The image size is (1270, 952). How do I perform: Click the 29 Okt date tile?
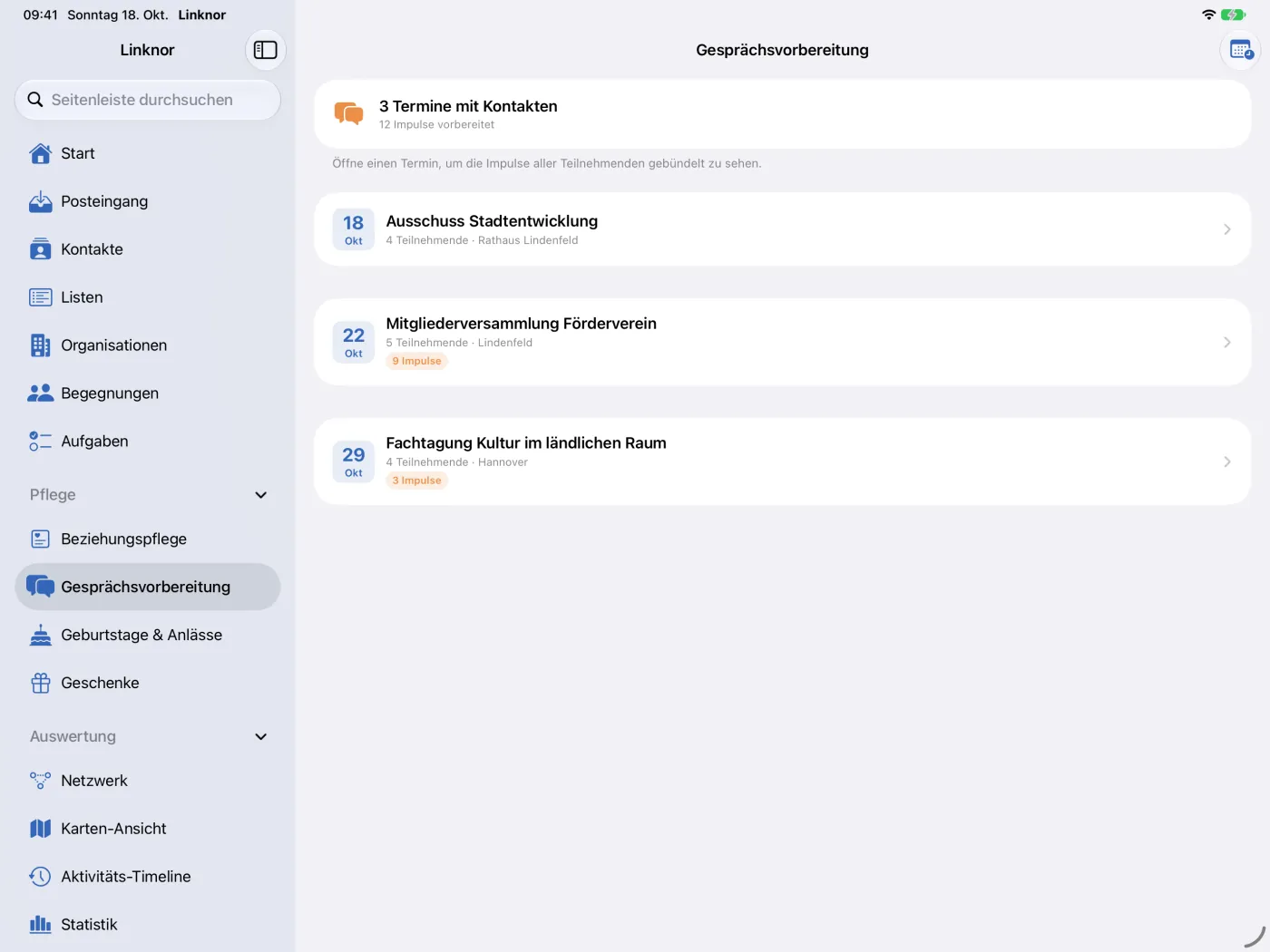coord(354,461)
